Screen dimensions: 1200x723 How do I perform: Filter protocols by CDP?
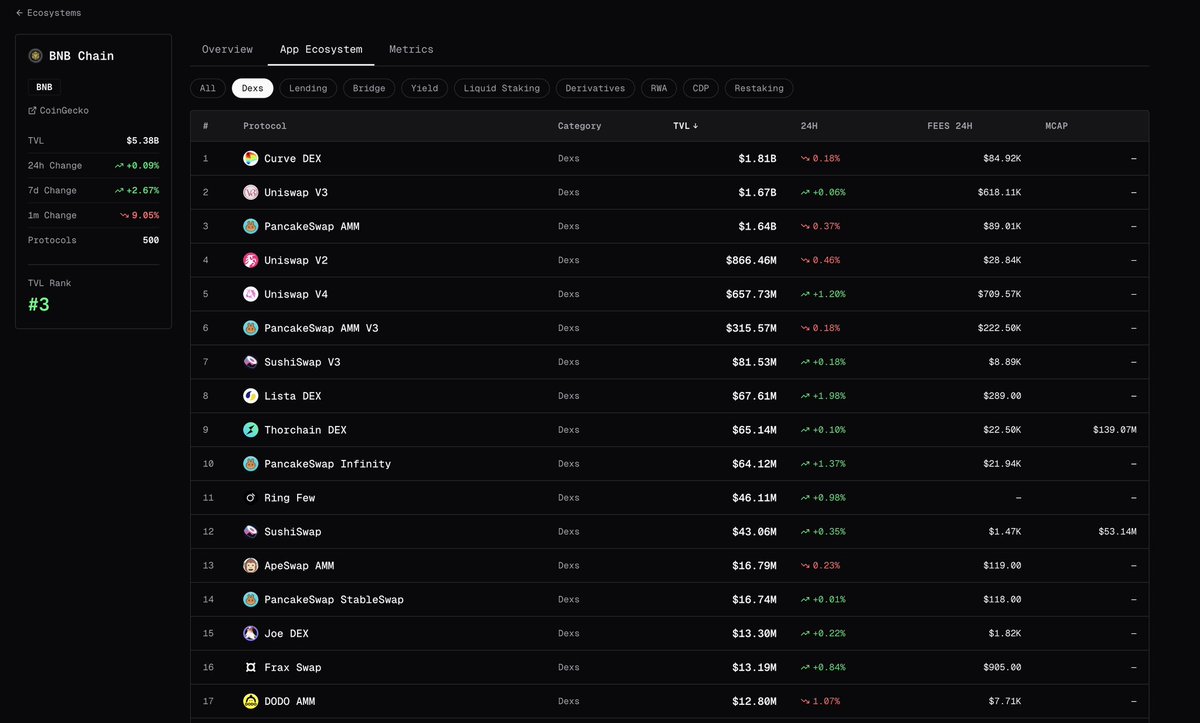click(x=701, y=88)
